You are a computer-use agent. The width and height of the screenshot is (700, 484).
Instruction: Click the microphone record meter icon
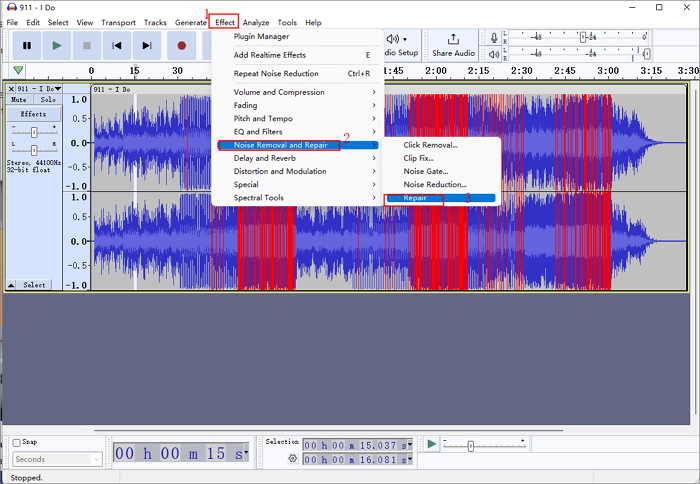[493, 37]
